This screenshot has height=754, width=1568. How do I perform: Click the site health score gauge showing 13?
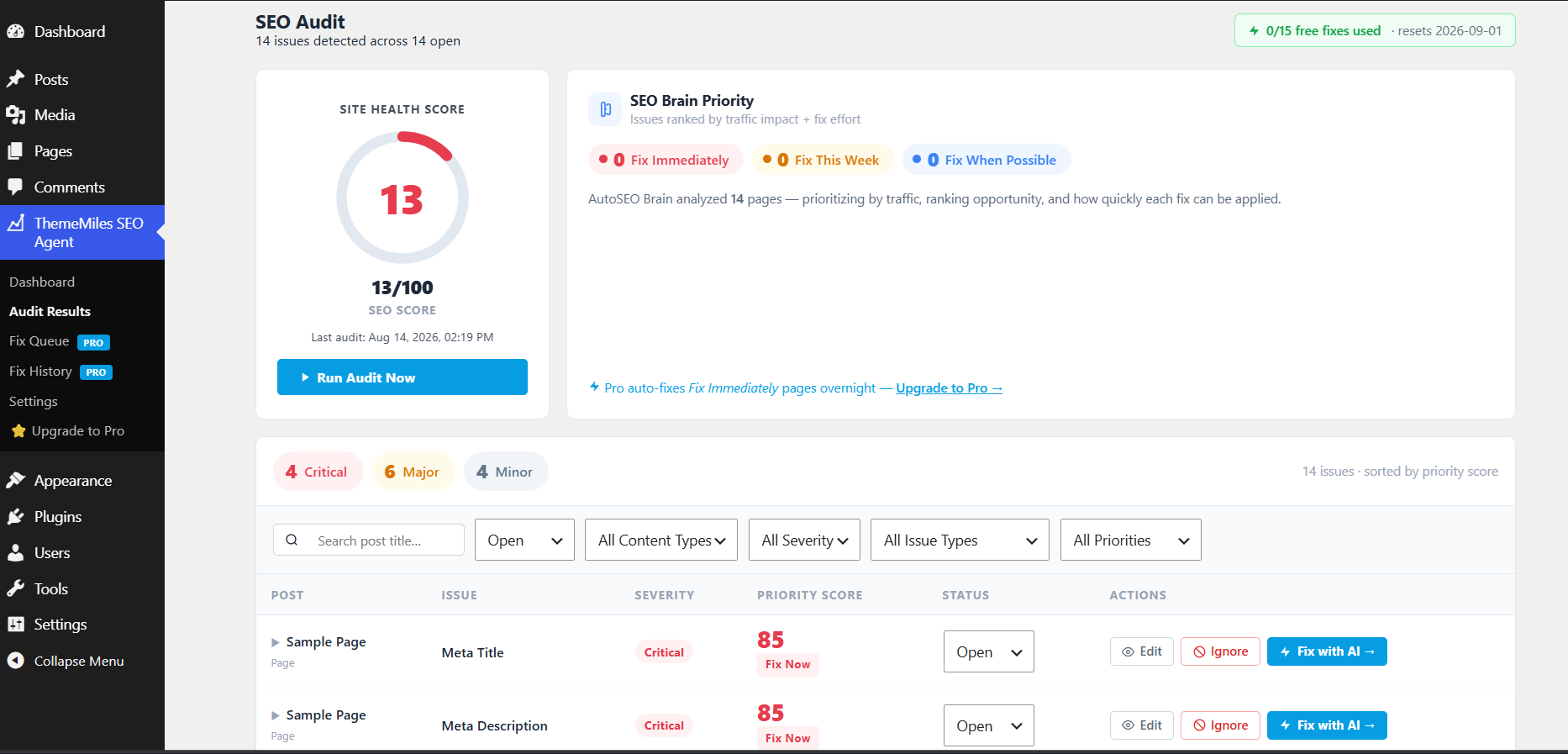(x=403, y=198)
